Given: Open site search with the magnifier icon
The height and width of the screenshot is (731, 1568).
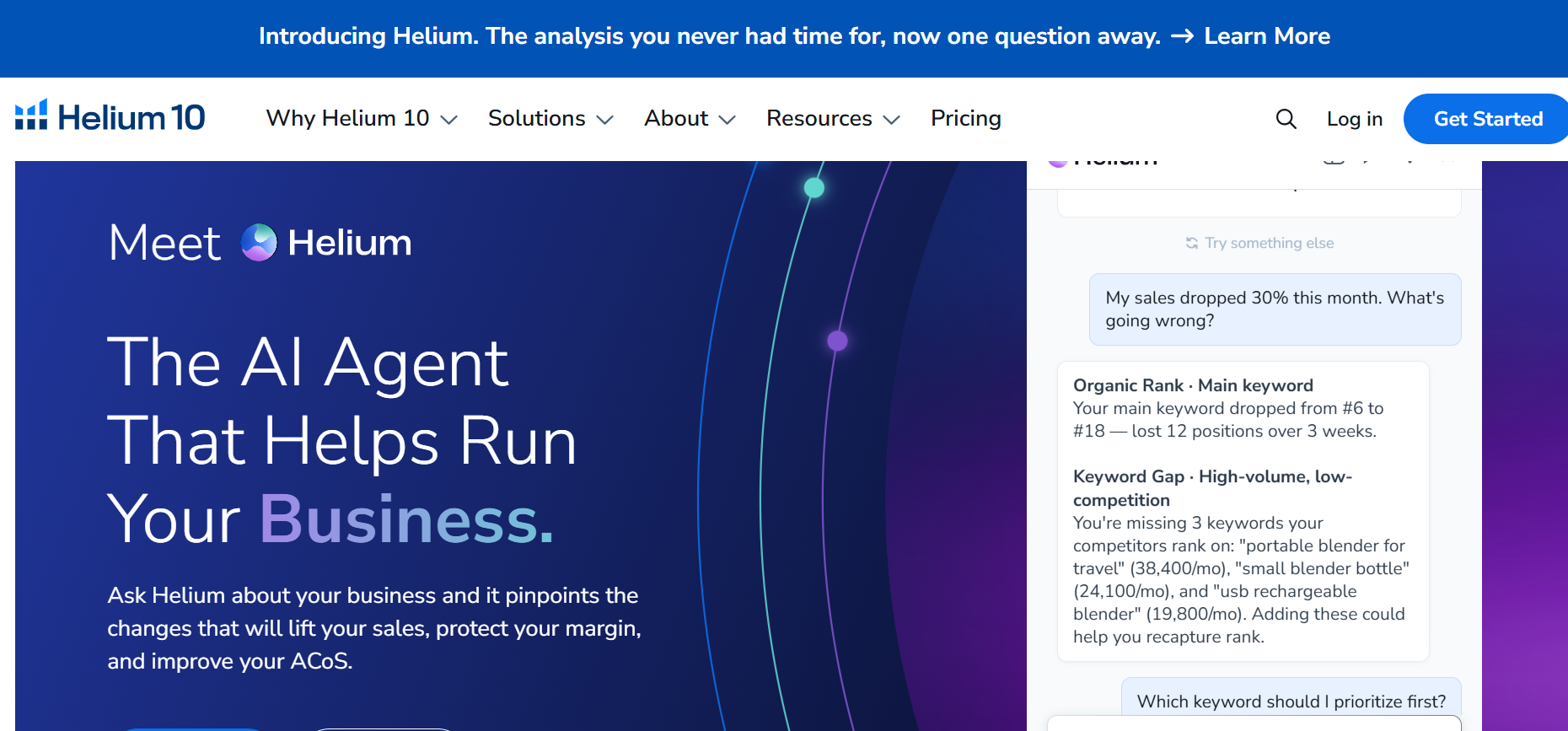Looking at the screenshot, I should [1286, 119].
